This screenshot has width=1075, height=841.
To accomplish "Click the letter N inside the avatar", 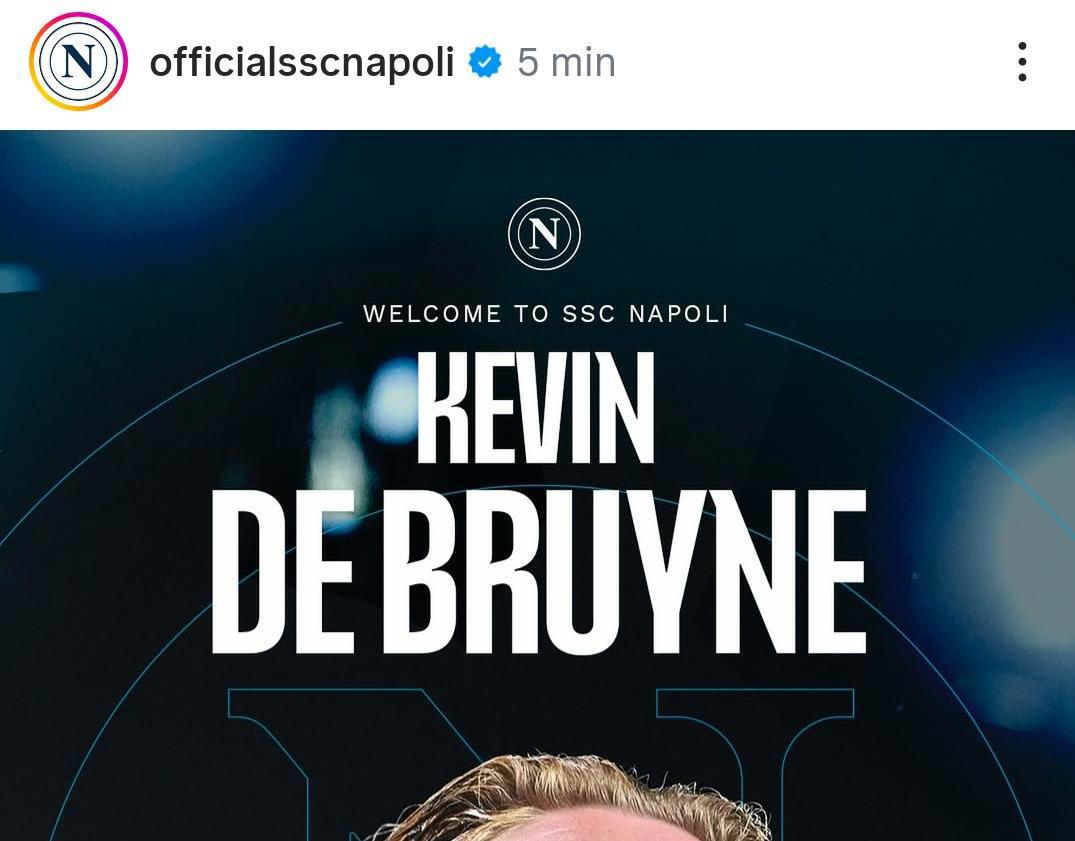I will point(78,62).
